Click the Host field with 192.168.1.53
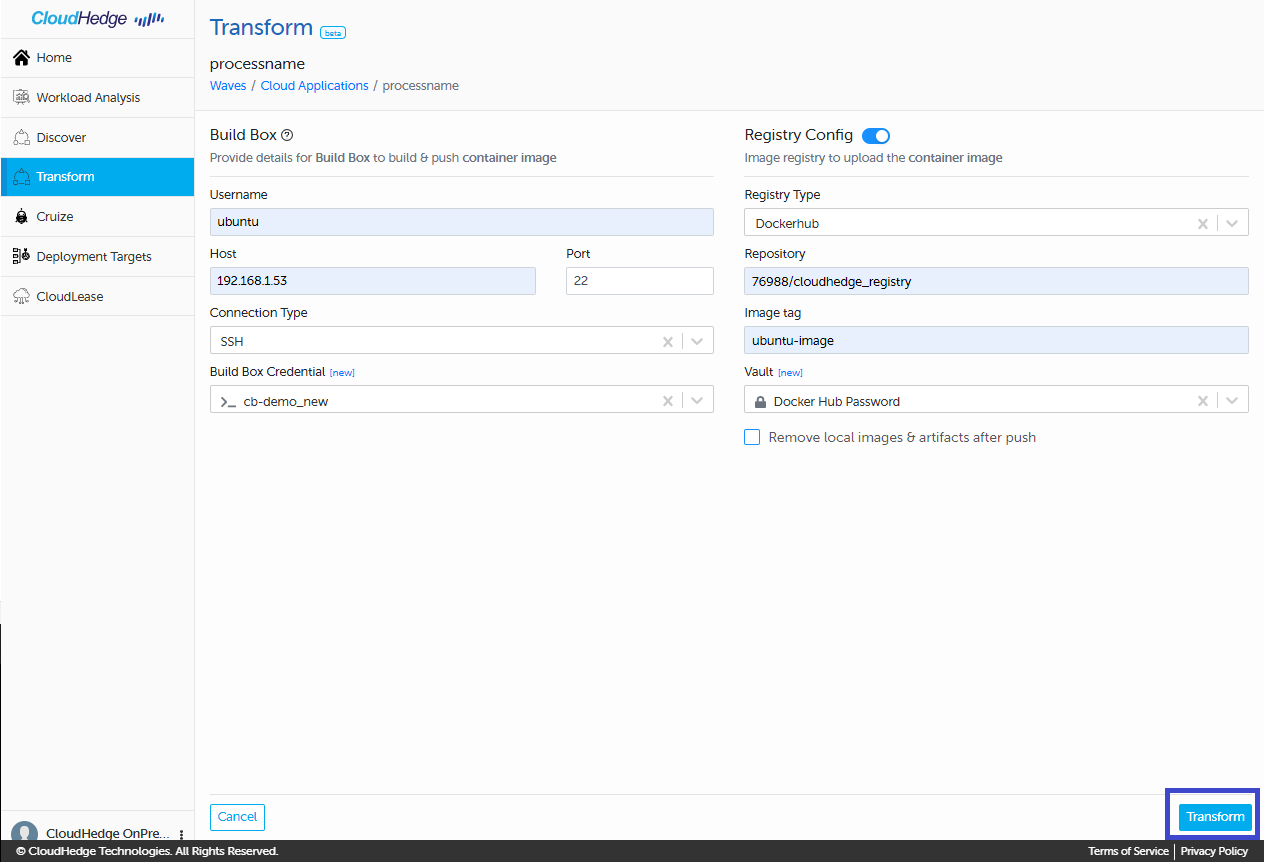Screen dimensions: 1264x862 (x=373, y=281)
